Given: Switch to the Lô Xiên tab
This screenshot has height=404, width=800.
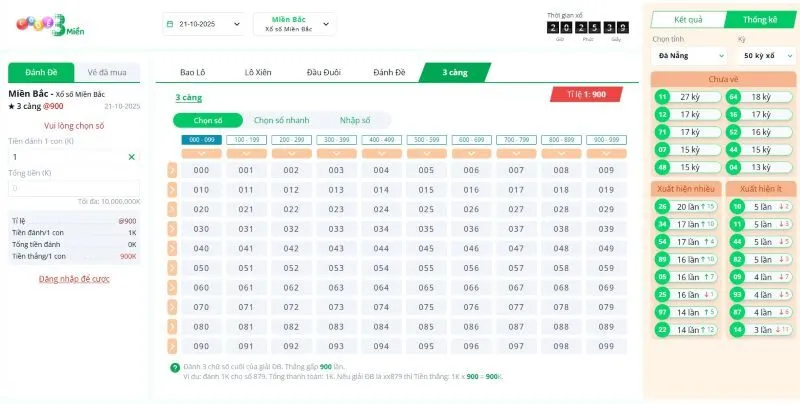Looking at the screenshot, I should pyautogui.click(x=258, y=72).
